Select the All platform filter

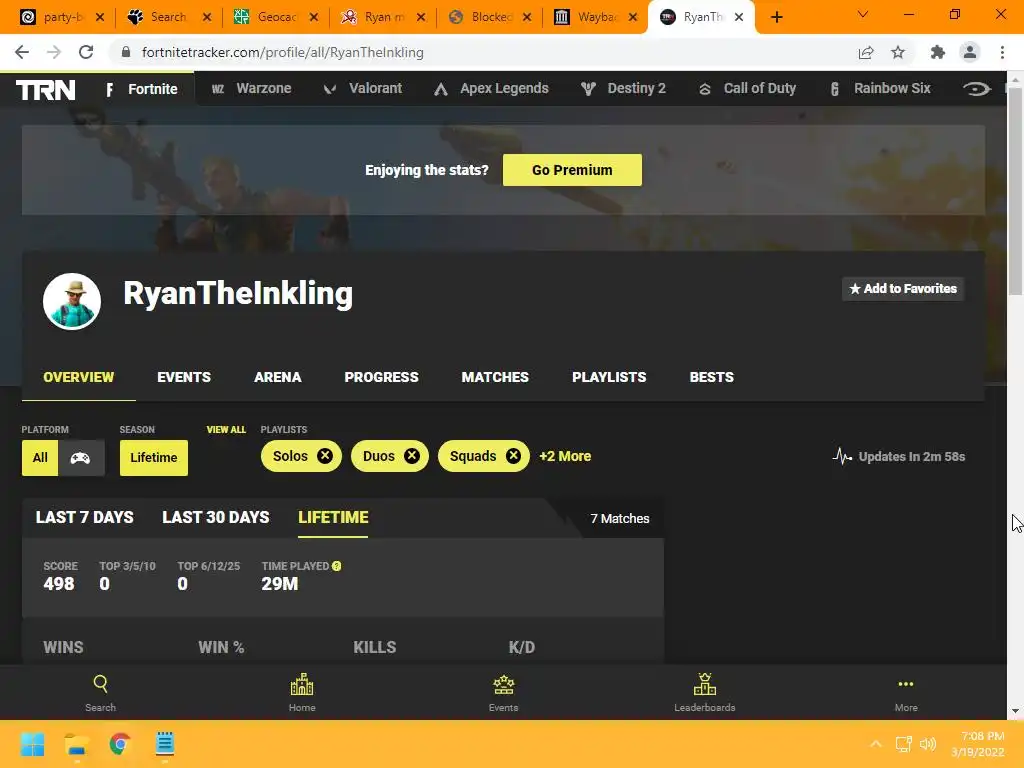40,457
